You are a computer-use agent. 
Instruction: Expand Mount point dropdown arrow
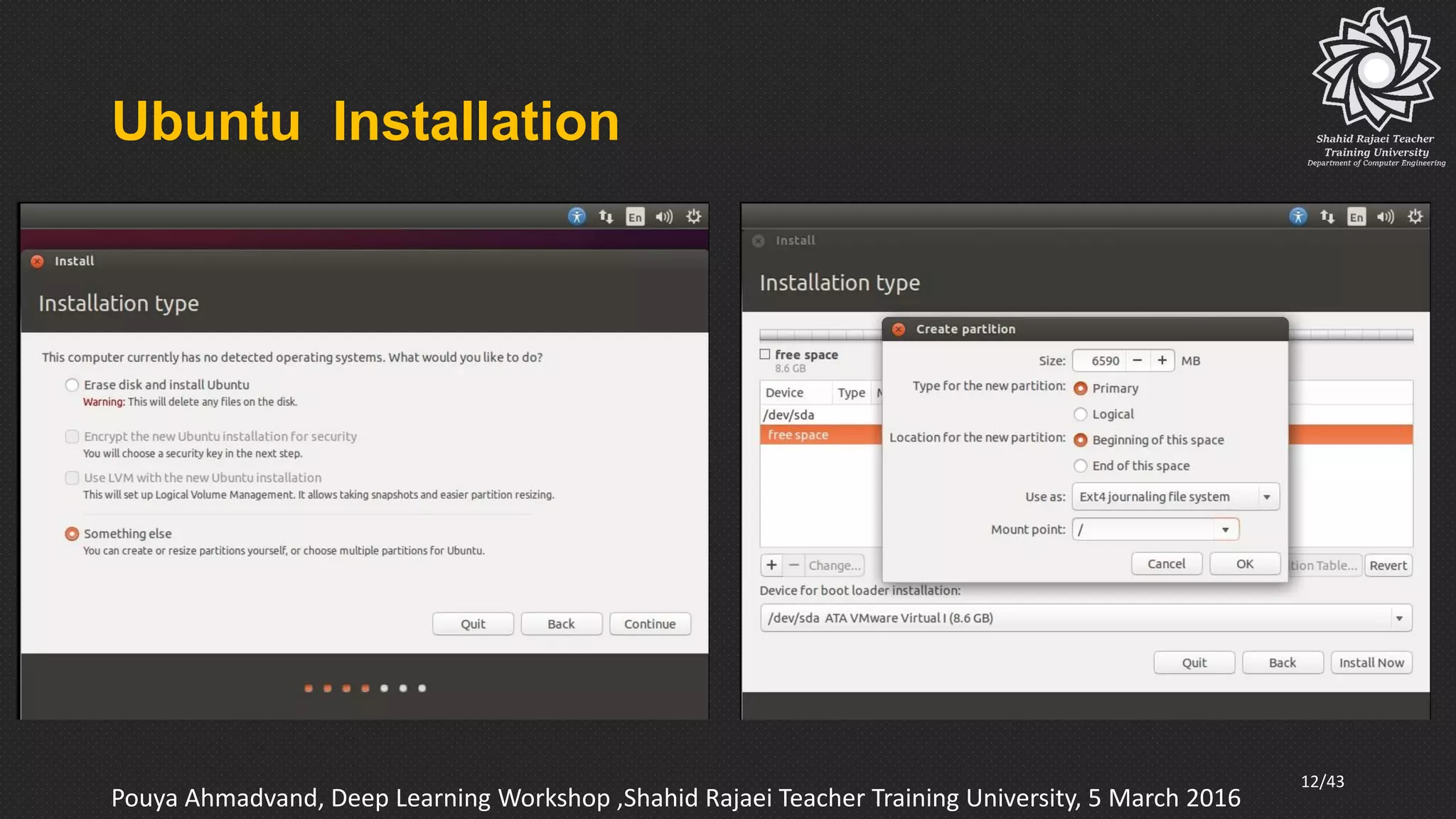[x=1226, y=530]
